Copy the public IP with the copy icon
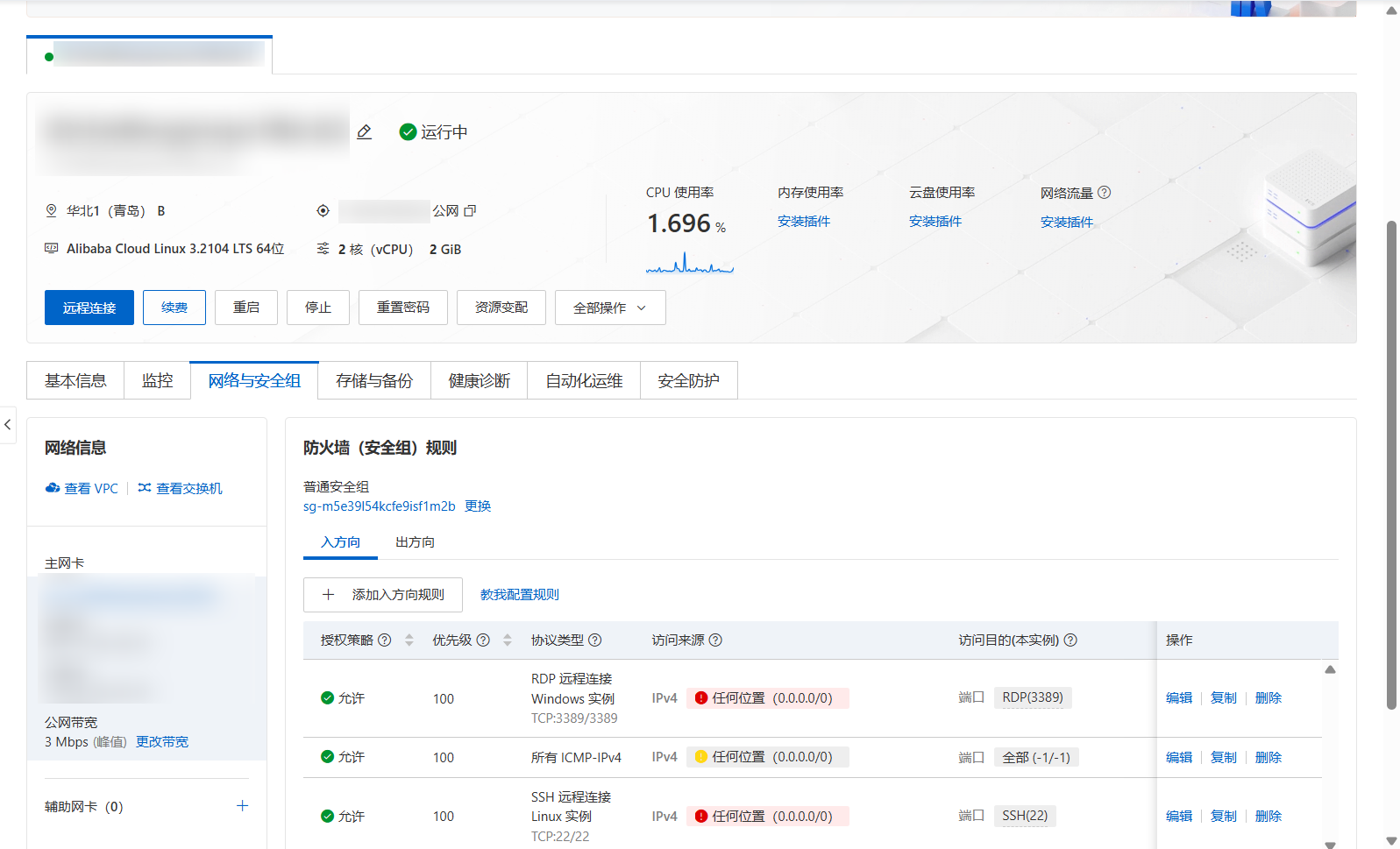Screen dimensions: 1400x849 point(470,211)
